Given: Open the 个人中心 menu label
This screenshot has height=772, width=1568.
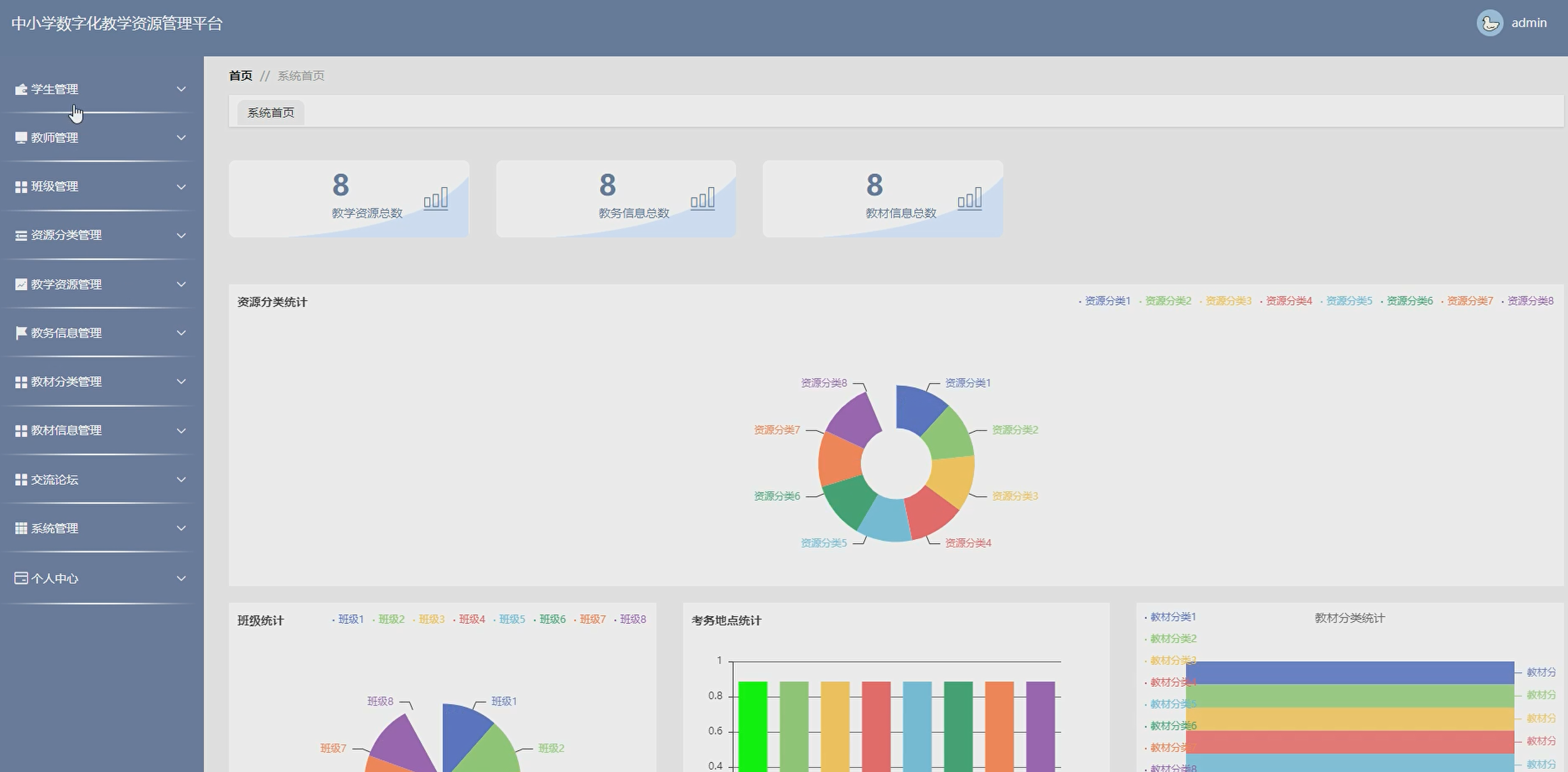Looking at the screenshot, I should tap(55, 578).
